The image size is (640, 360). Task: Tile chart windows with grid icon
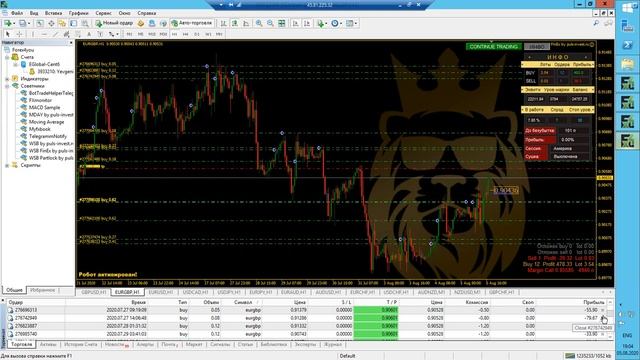click(282, 24)
